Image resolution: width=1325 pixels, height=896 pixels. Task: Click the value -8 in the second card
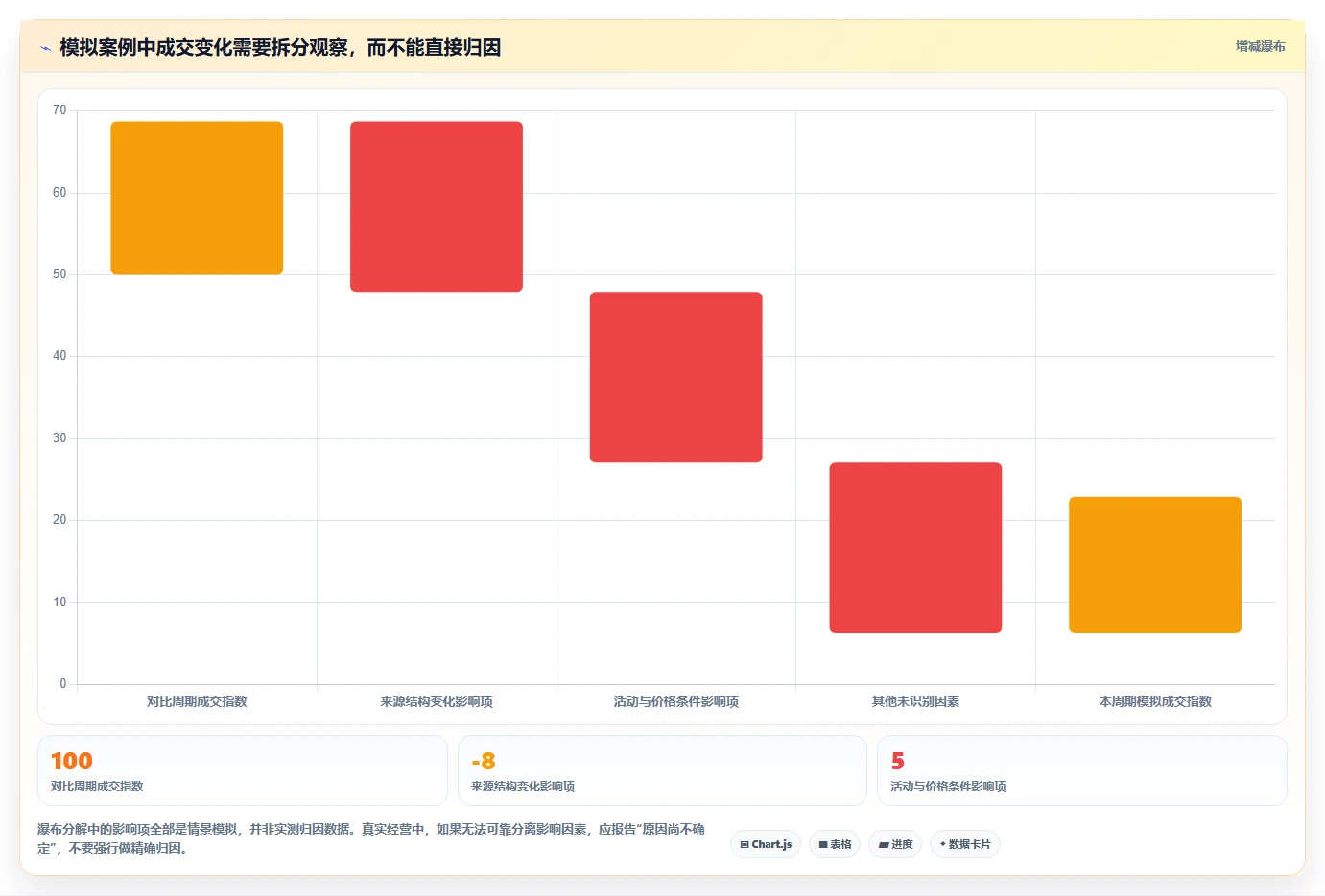click(x=484, y=761)
